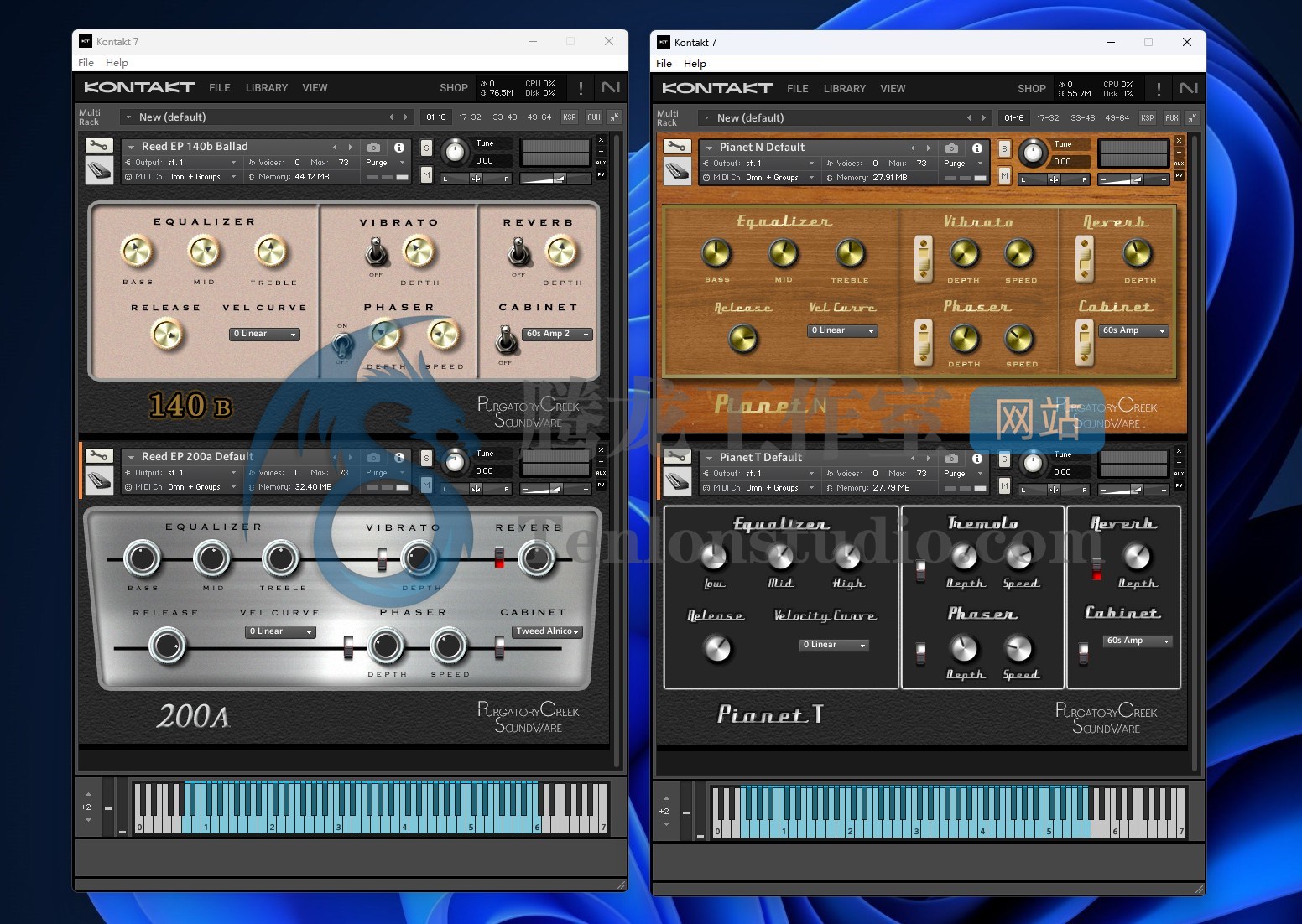
Task: Click keyboard instrument icon of Reed EP 200a Default
Action: pyautogui.click(x=99, y=480)
